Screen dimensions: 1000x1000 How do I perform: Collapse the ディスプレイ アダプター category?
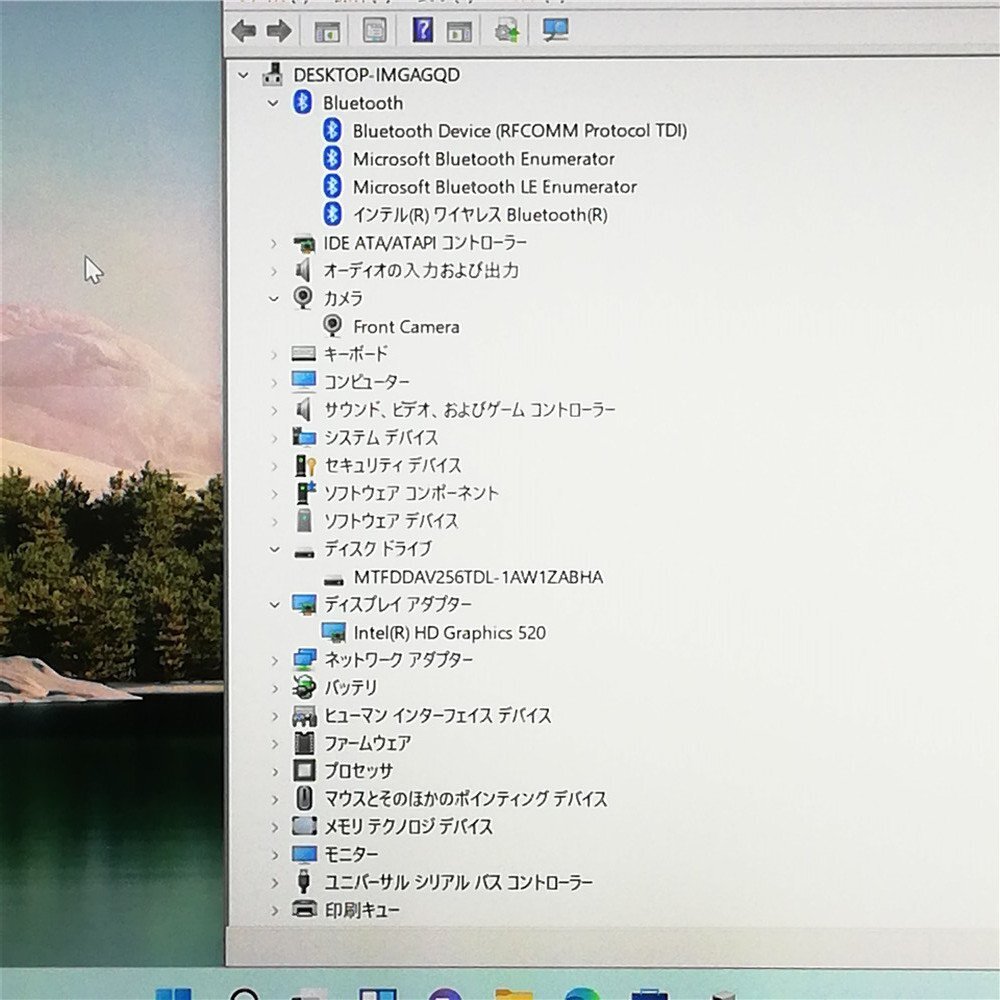[274, 605]
